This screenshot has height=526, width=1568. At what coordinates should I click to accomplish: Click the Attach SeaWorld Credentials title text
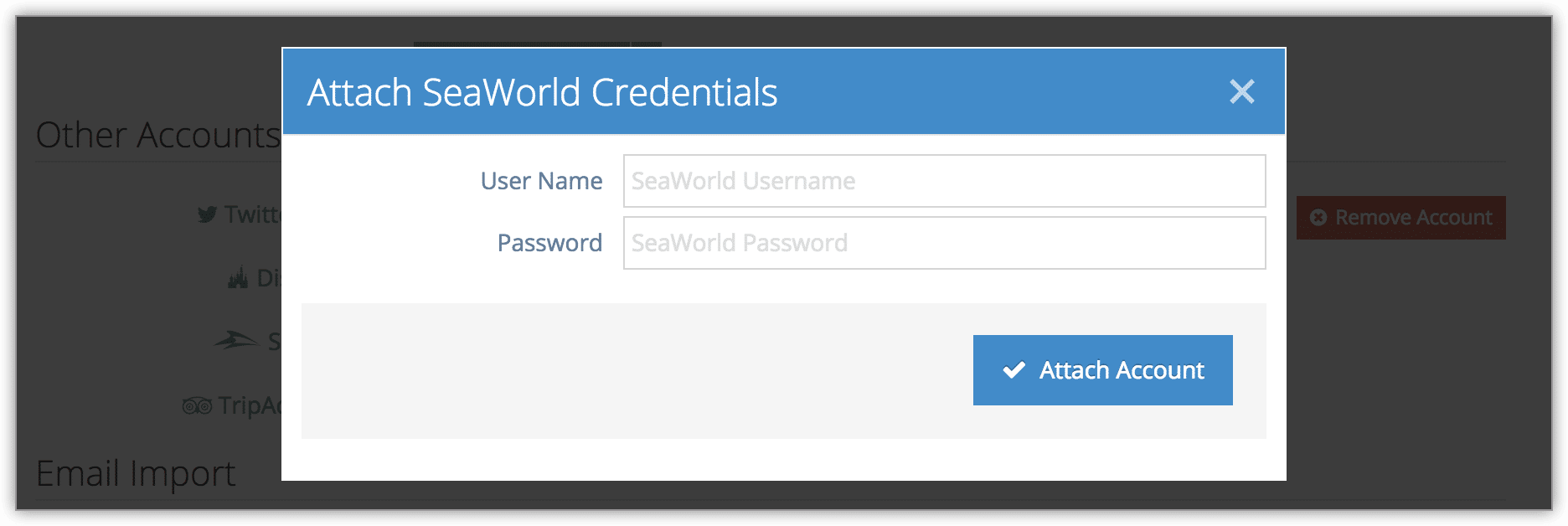coord(542,92)
